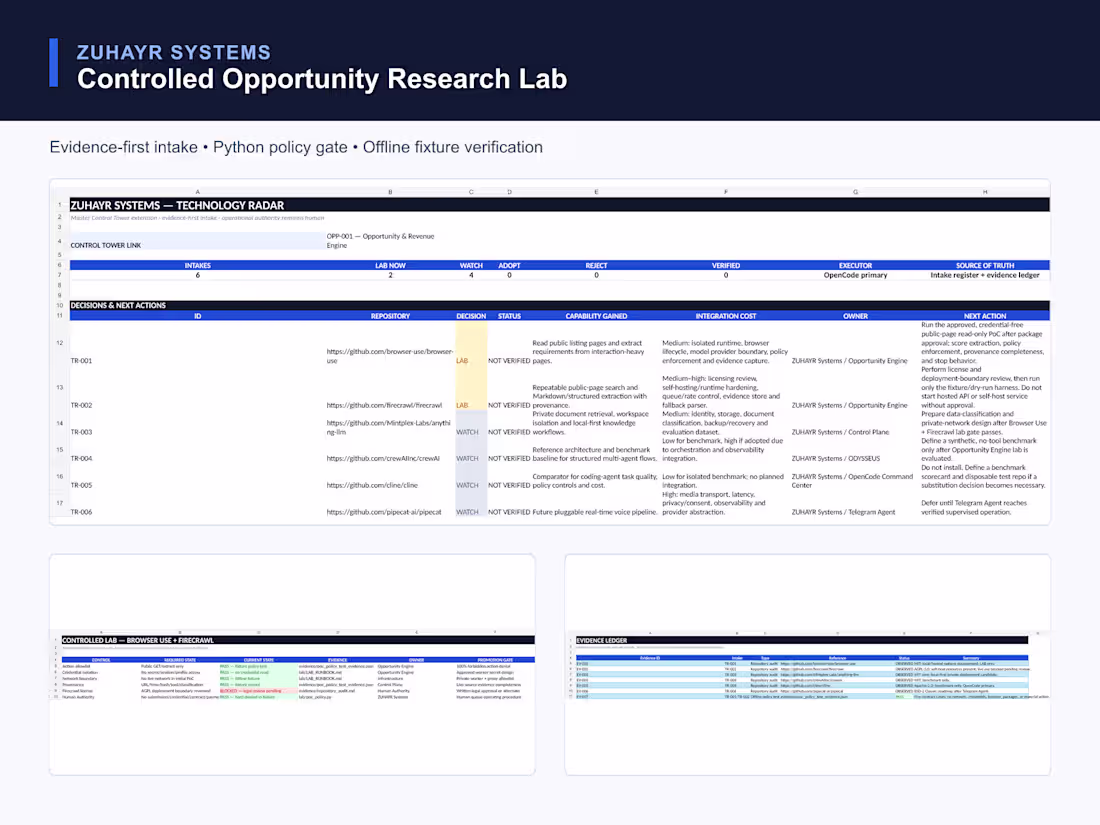Select the TR-005 ID cell

pyautogui.click(x=81, y=485)
